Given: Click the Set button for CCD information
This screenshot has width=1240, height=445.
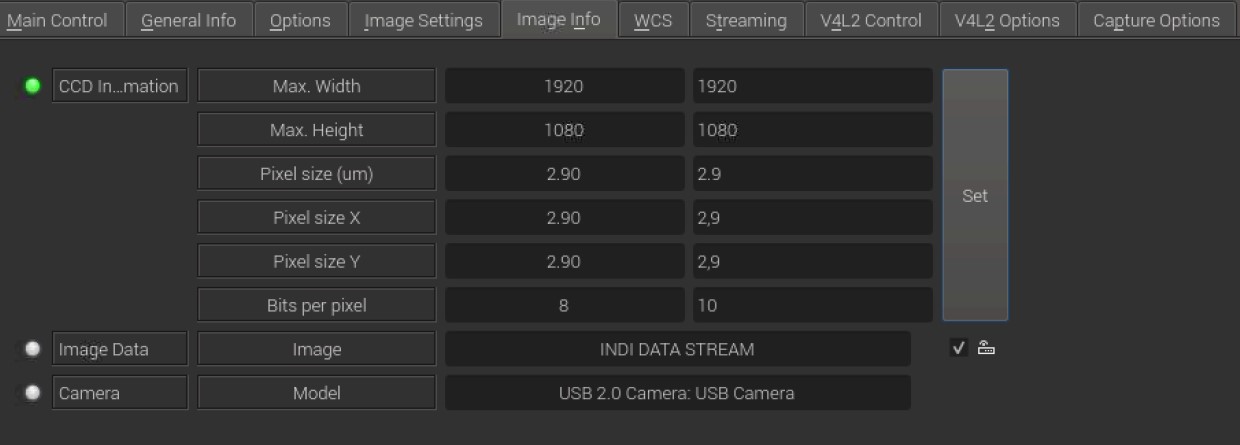Looking at the screenshot, I should click(975, 195).
